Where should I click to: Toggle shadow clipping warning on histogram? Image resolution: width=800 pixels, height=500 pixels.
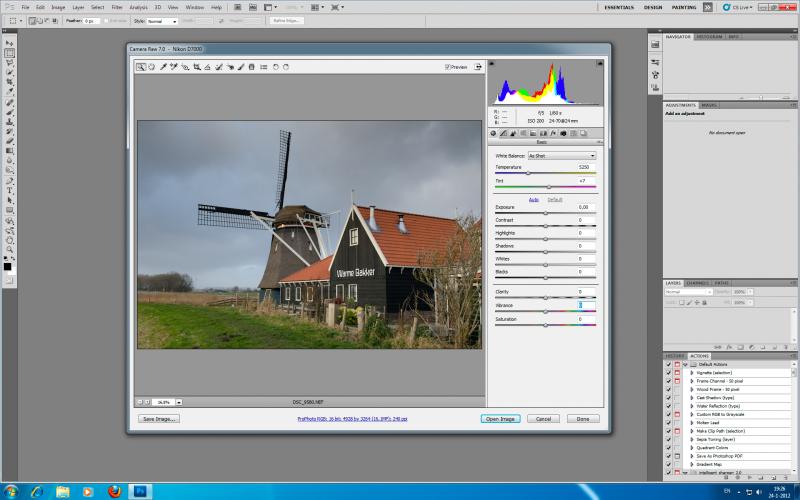click(x=491, y=64)
